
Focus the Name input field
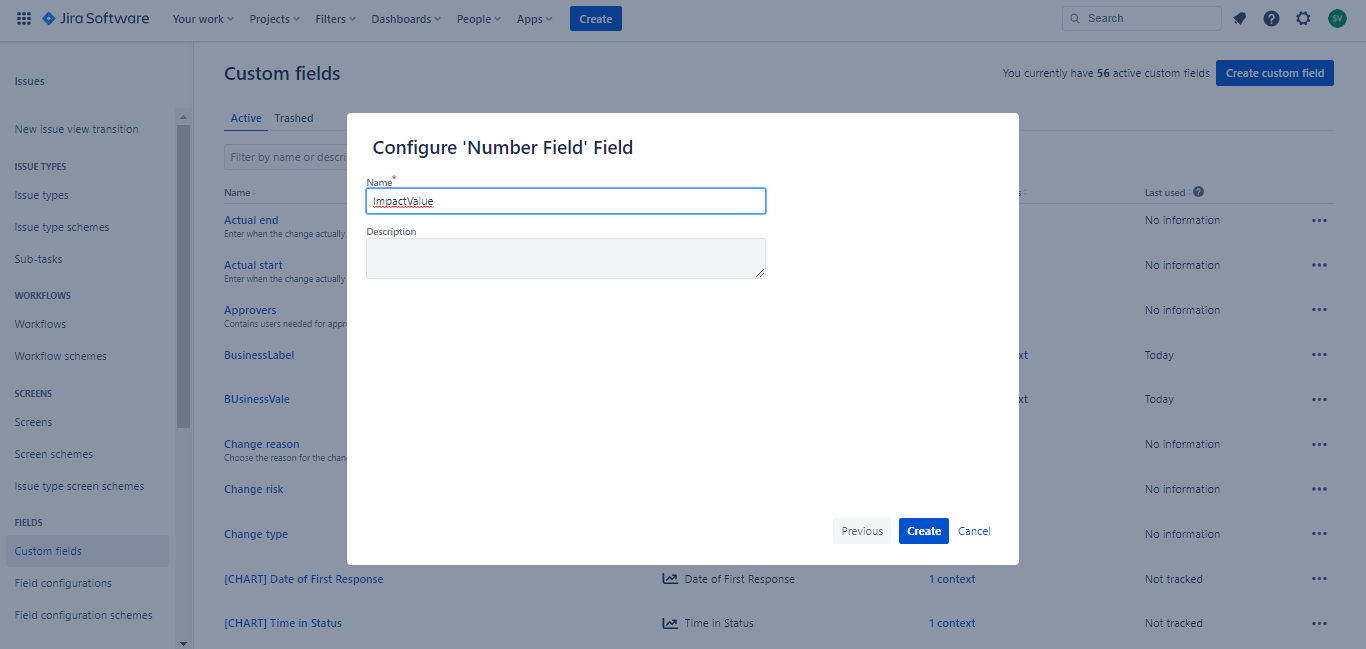(x=565, y=201)
